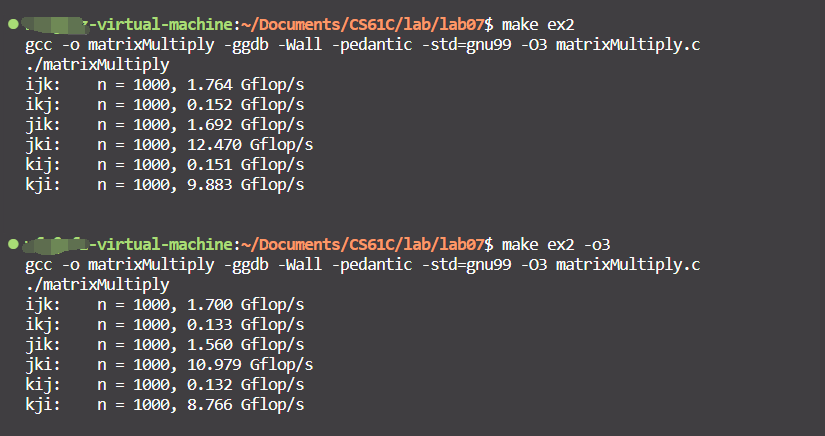
Task: Click the jki line with 12.470 Gflop/s
Action: point(169,144)
